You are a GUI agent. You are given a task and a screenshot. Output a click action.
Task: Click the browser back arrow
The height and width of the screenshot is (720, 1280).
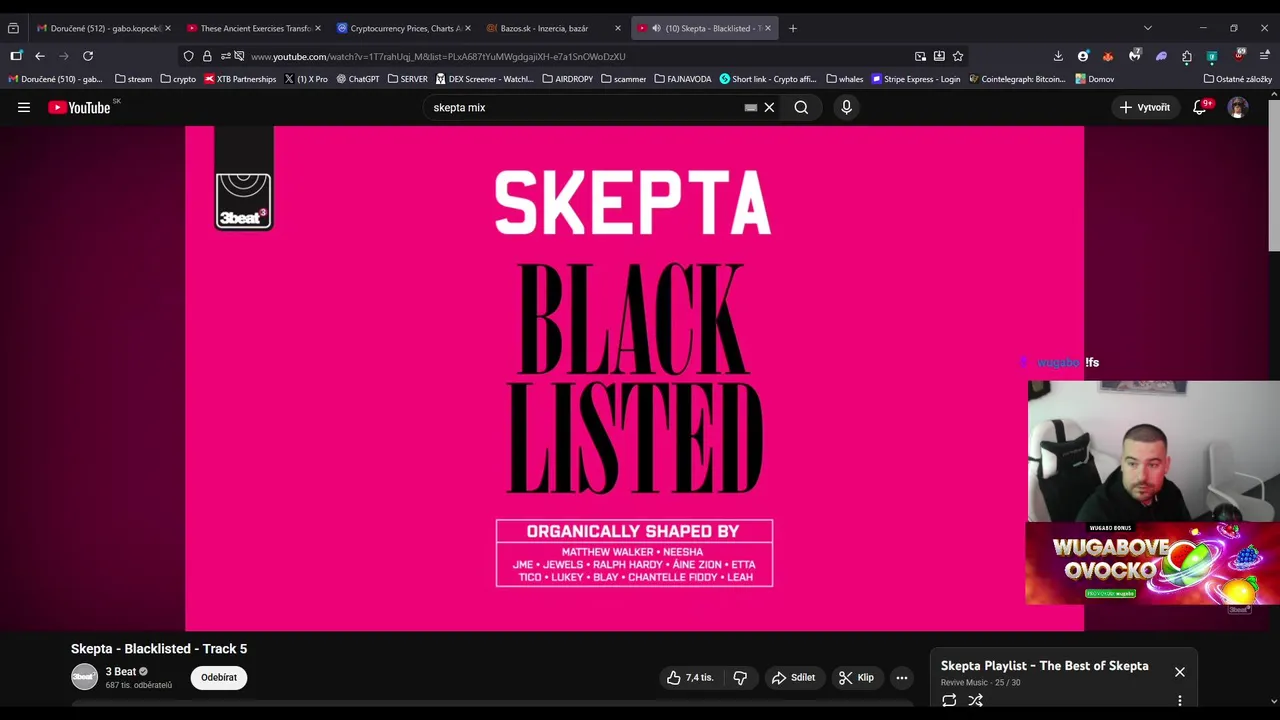click(40, 56)
